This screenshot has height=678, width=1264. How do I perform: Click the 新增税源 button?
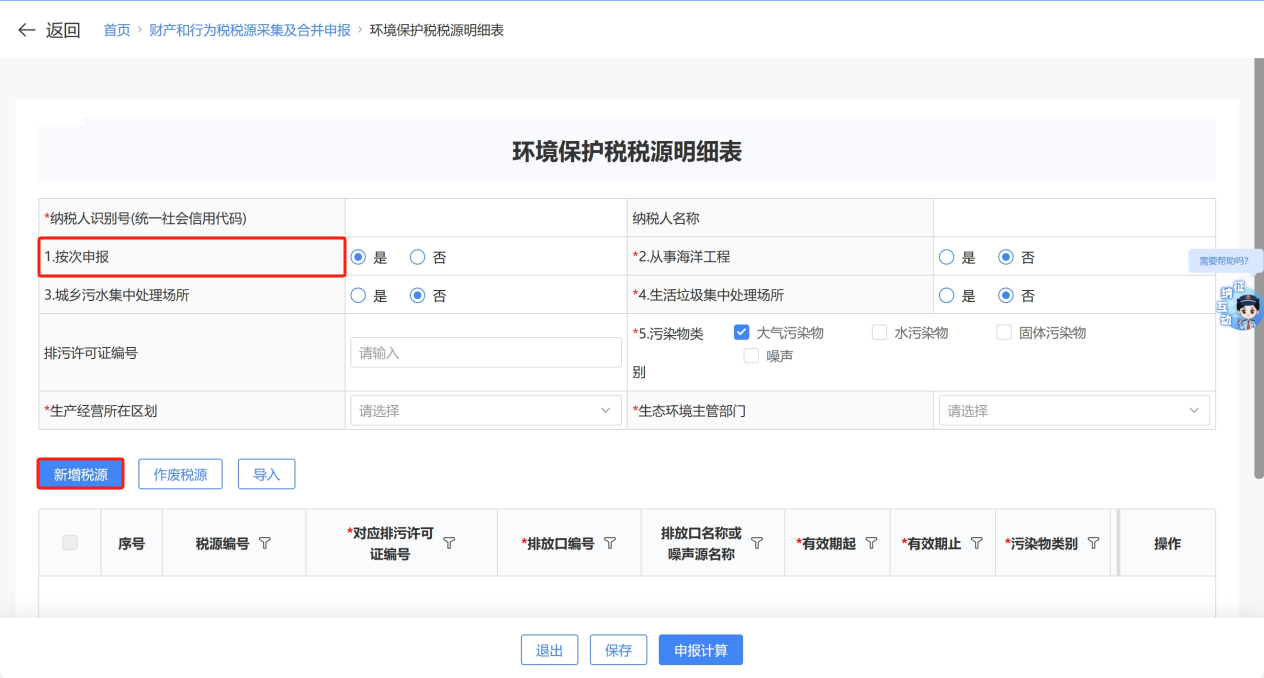[81, 474]
